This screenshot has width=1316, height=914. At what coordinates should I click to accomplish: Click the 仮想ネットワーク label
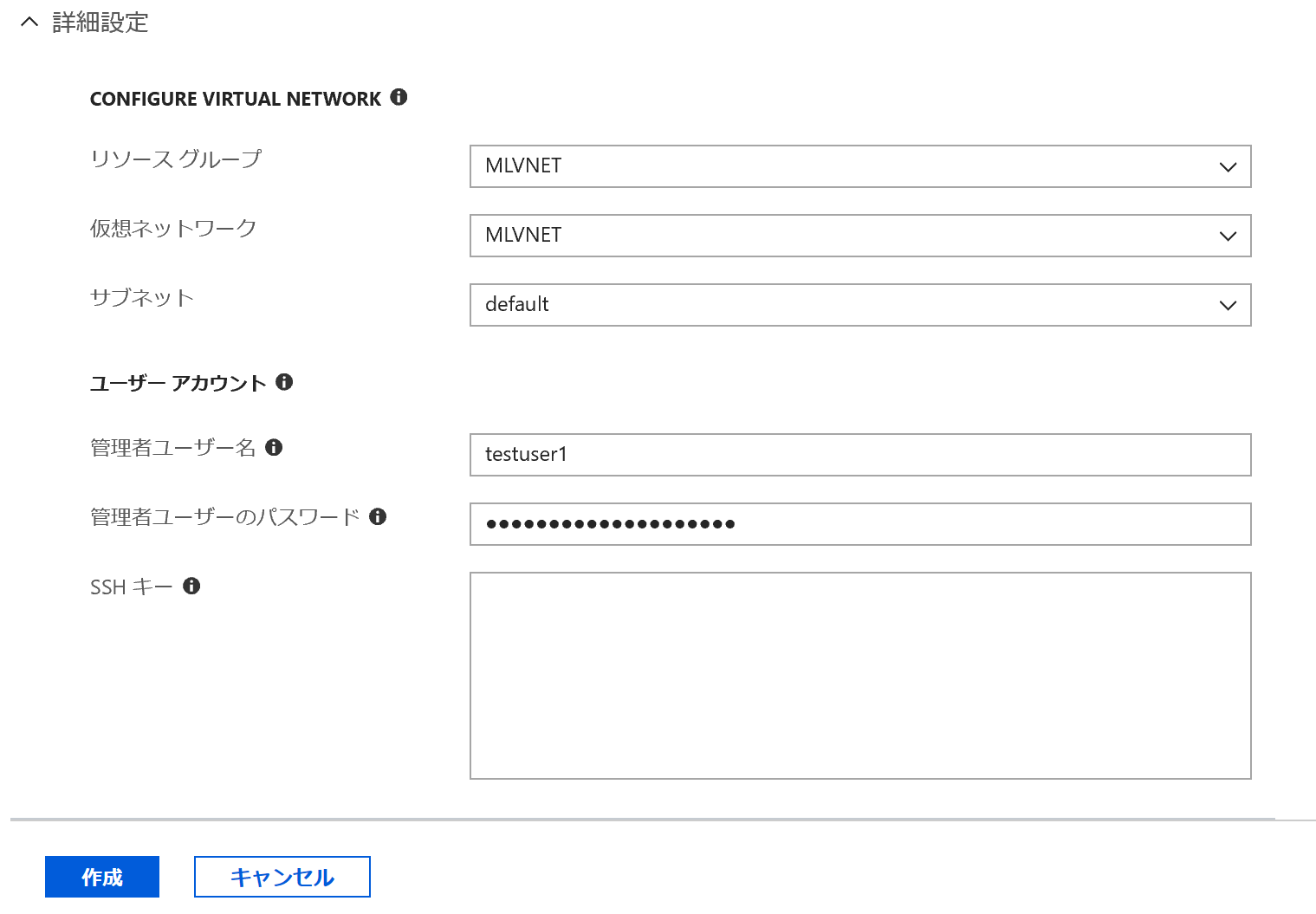tap(173, 229)
